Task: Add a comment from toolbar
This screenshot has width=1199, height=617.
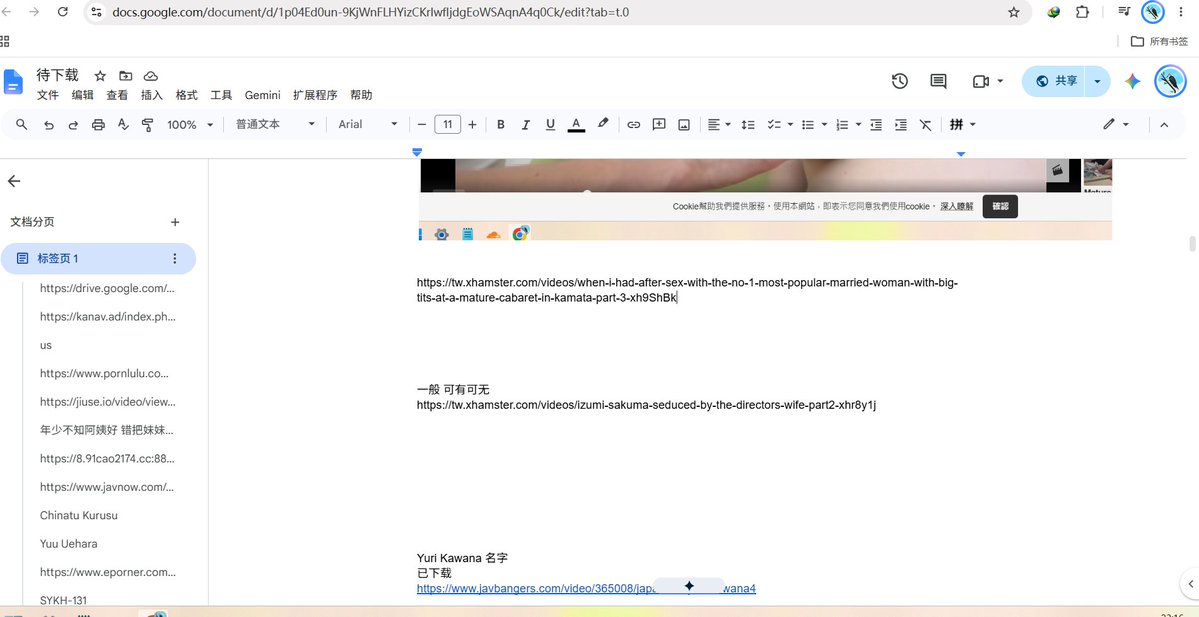Action: tap(658, 125)
